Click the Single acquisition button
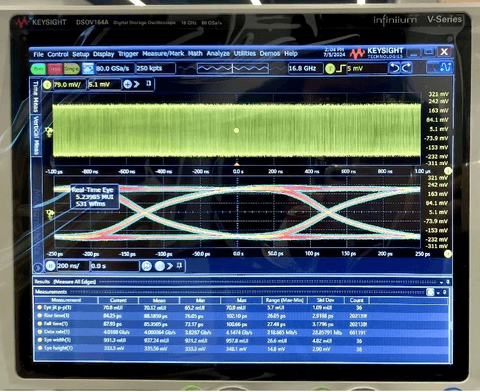480x392 pixels. tap(71, 69)
